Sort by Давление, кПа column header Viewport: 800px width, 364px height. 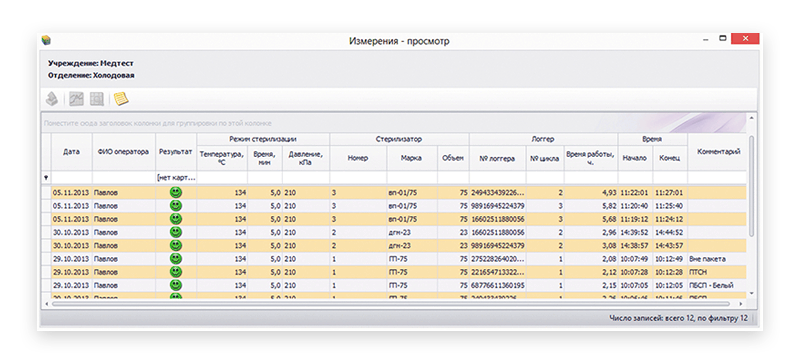tap(306, 158)
